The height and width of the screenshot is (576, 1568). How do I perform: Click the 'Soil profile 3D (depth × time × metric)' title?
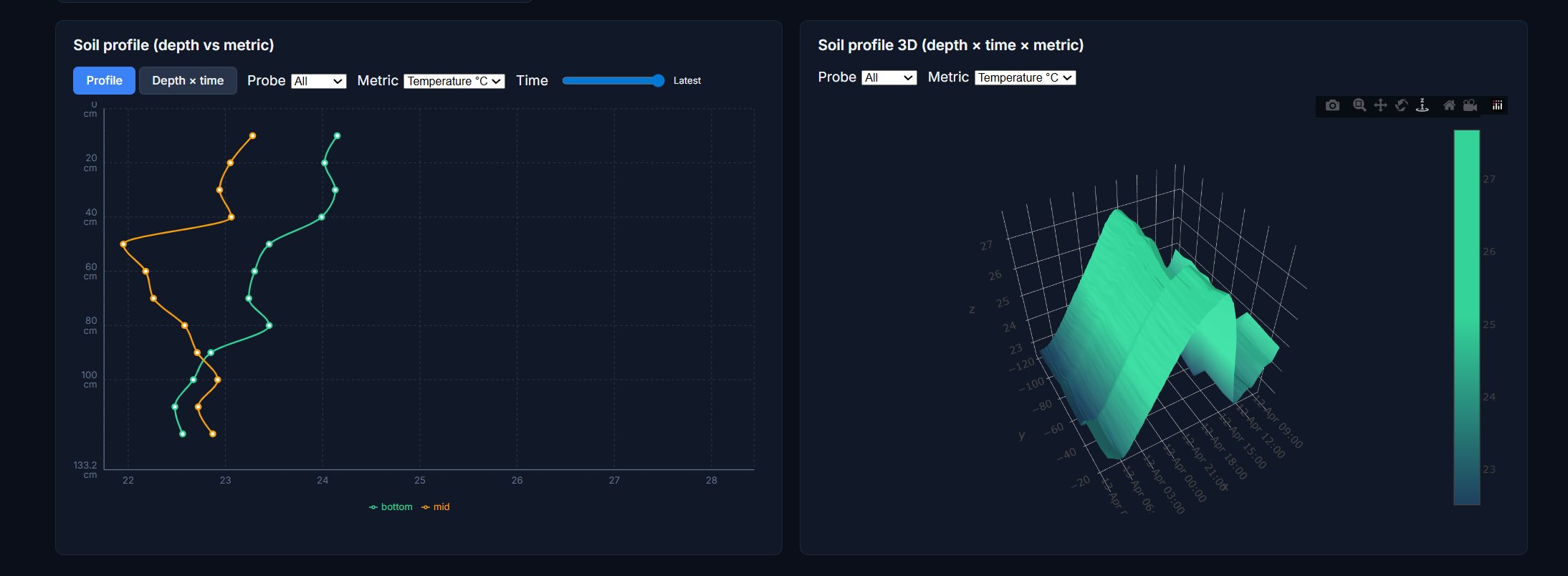pyautogui.click(x=950, y=45)
